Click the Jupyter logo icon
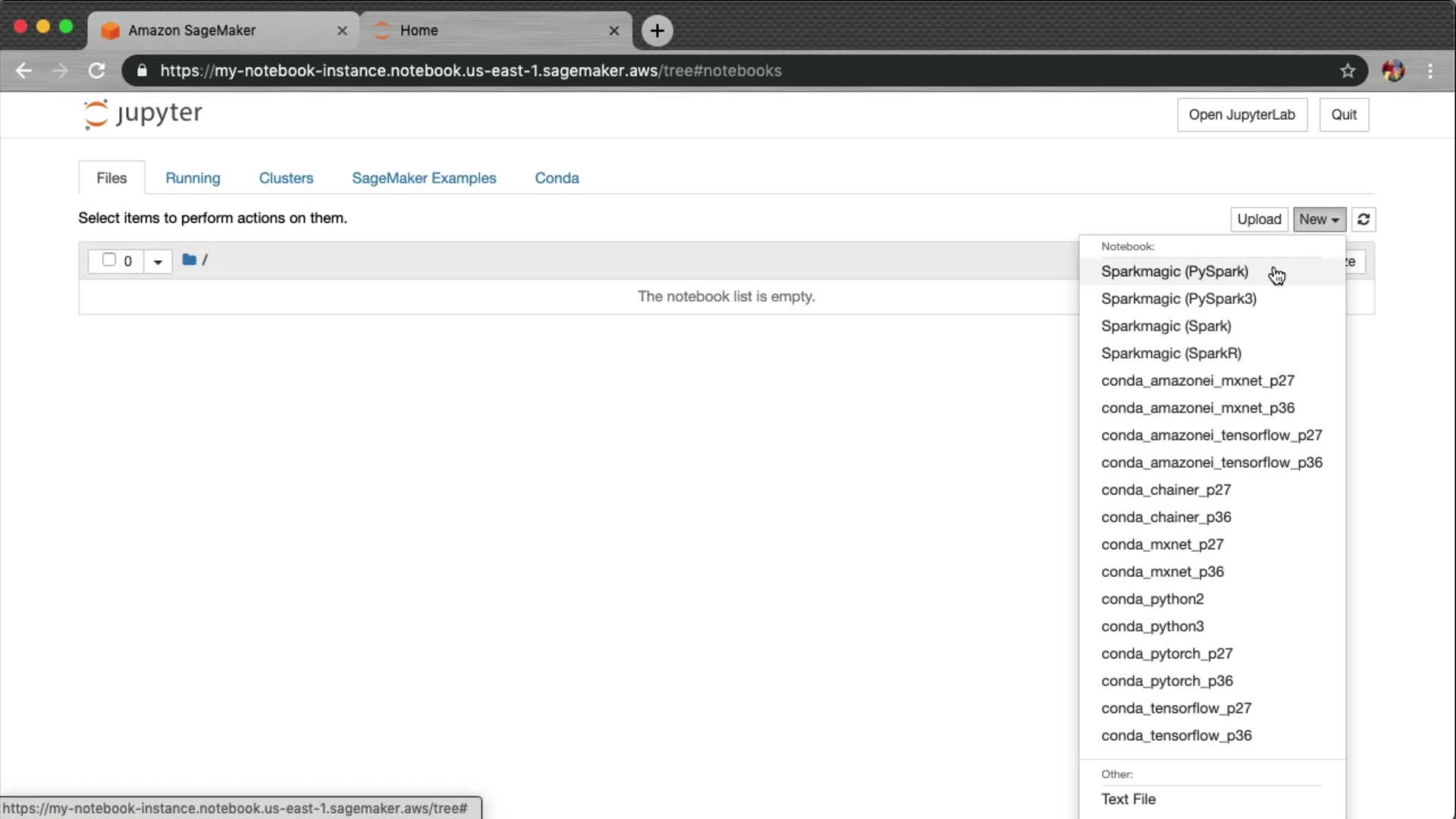This screenshot has height=819, width=1456. click(96, 115)
